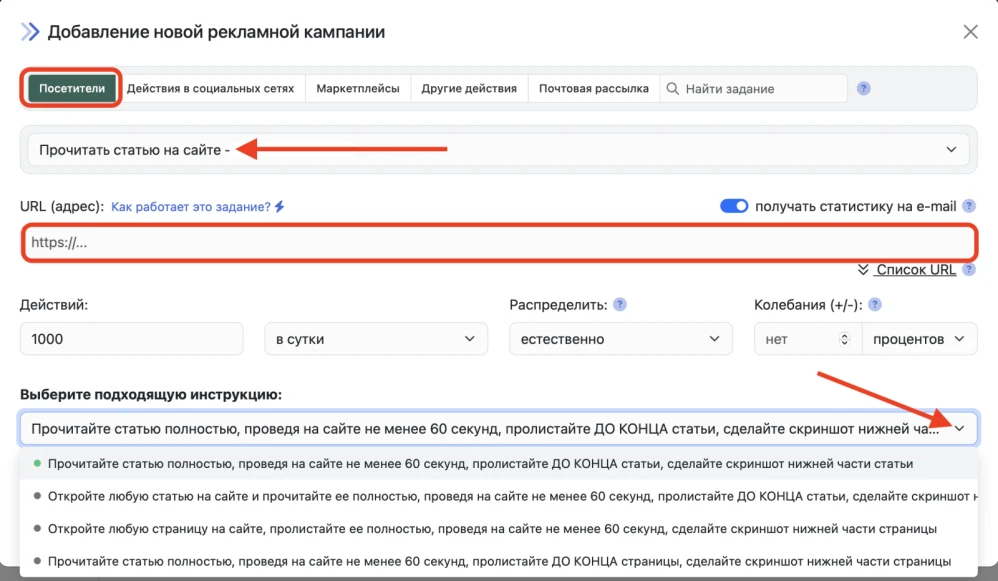Open the в сутки period dropdown
The width and height of the screenshot is (998, 581).
tap(376, 338)
